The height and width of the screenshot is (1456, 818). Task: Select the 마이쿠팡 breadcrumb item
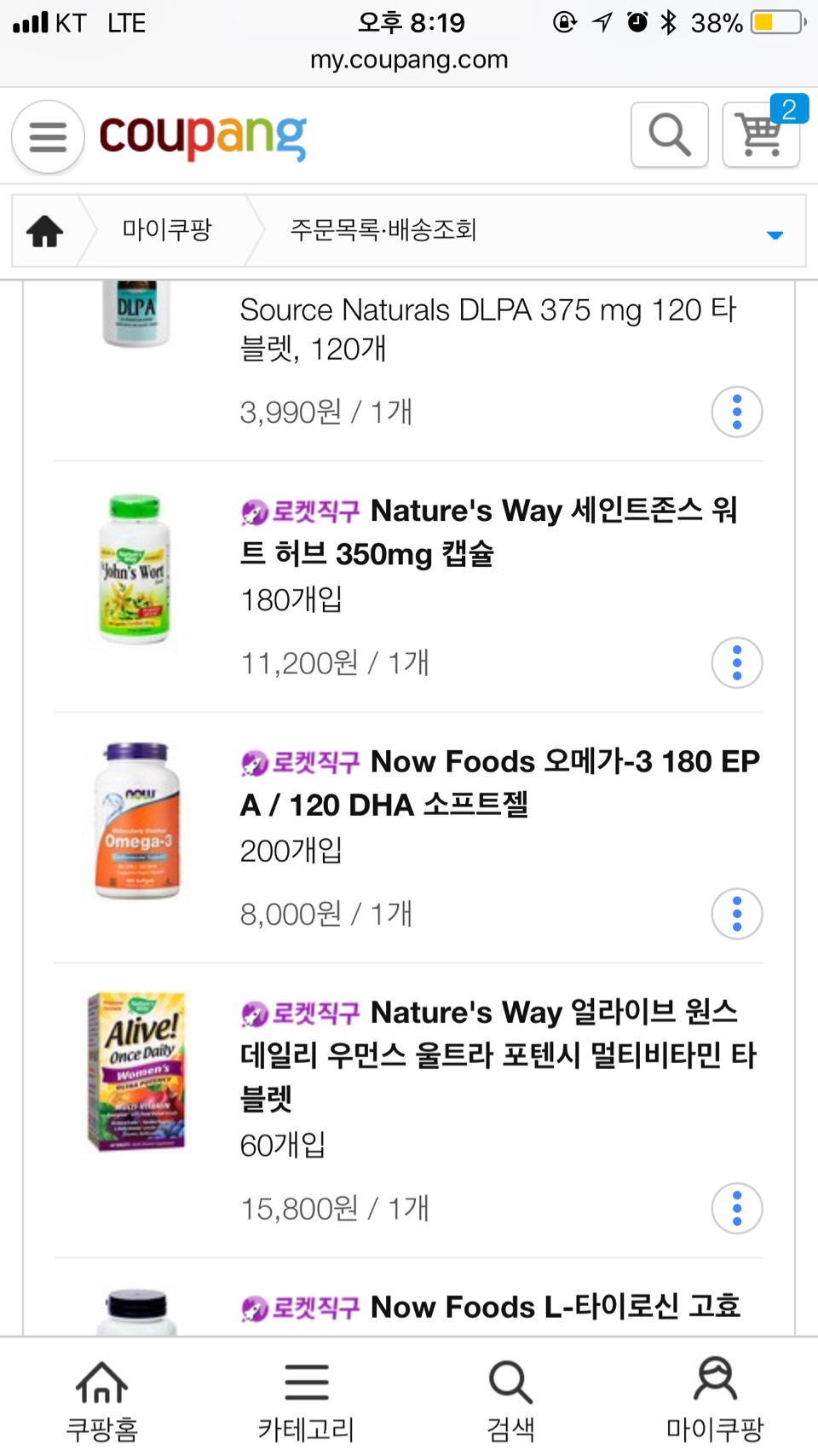click(167, 230)
